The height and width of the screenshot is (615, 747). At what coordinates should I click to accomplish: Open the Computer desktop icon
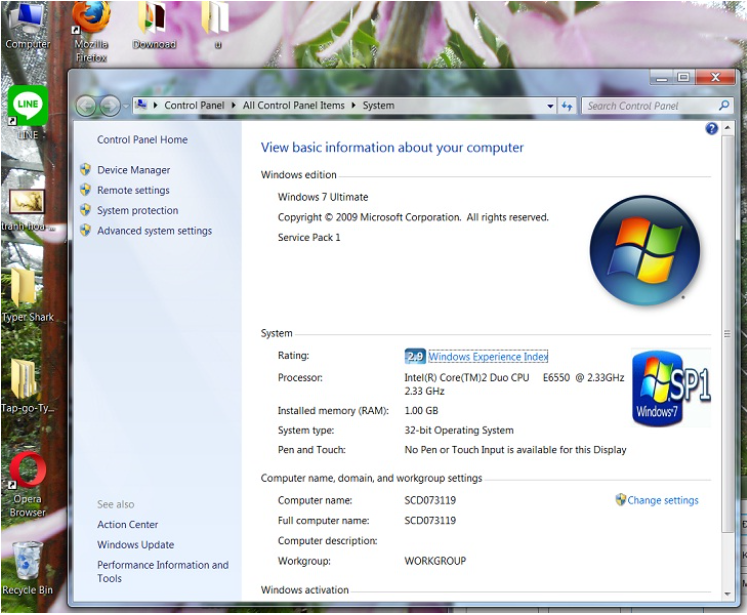click(27, 18)
